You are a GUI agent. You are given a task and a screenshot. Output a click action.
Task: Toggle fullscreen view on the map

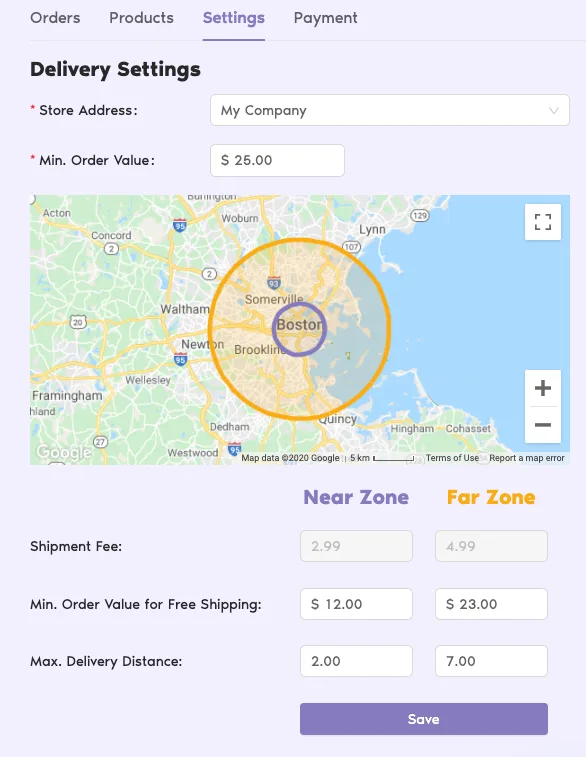pyautogui.click(x=543, y=222)
